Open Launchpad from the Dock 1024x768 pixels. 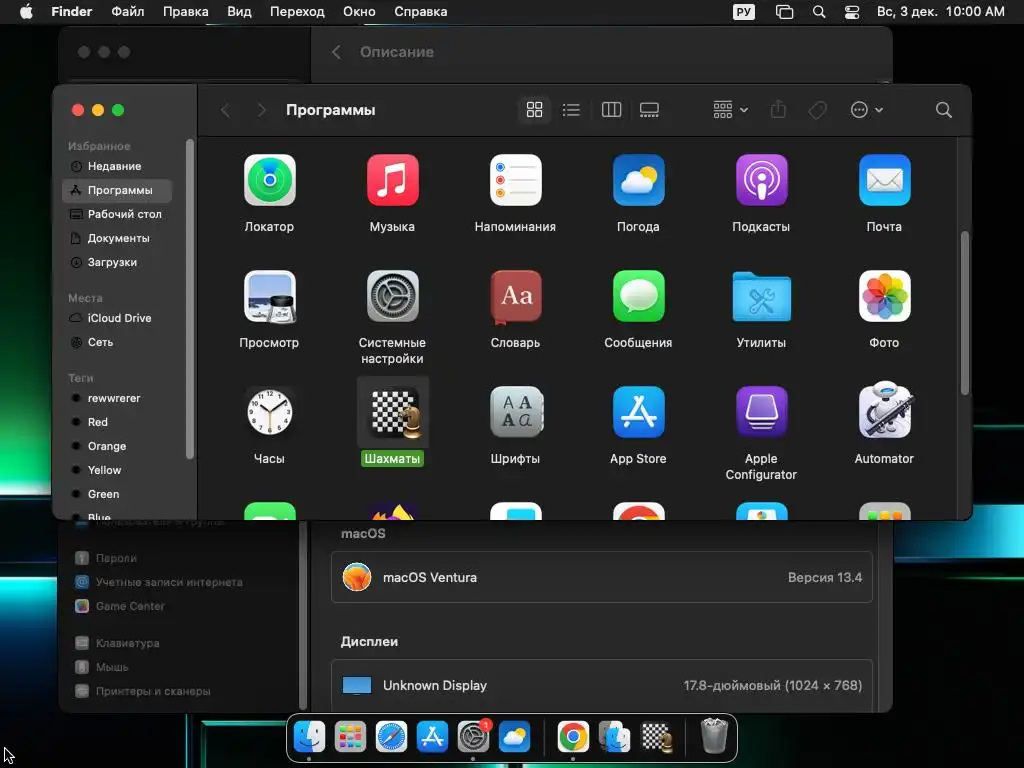pyautogui.click(x=350, y=737)
